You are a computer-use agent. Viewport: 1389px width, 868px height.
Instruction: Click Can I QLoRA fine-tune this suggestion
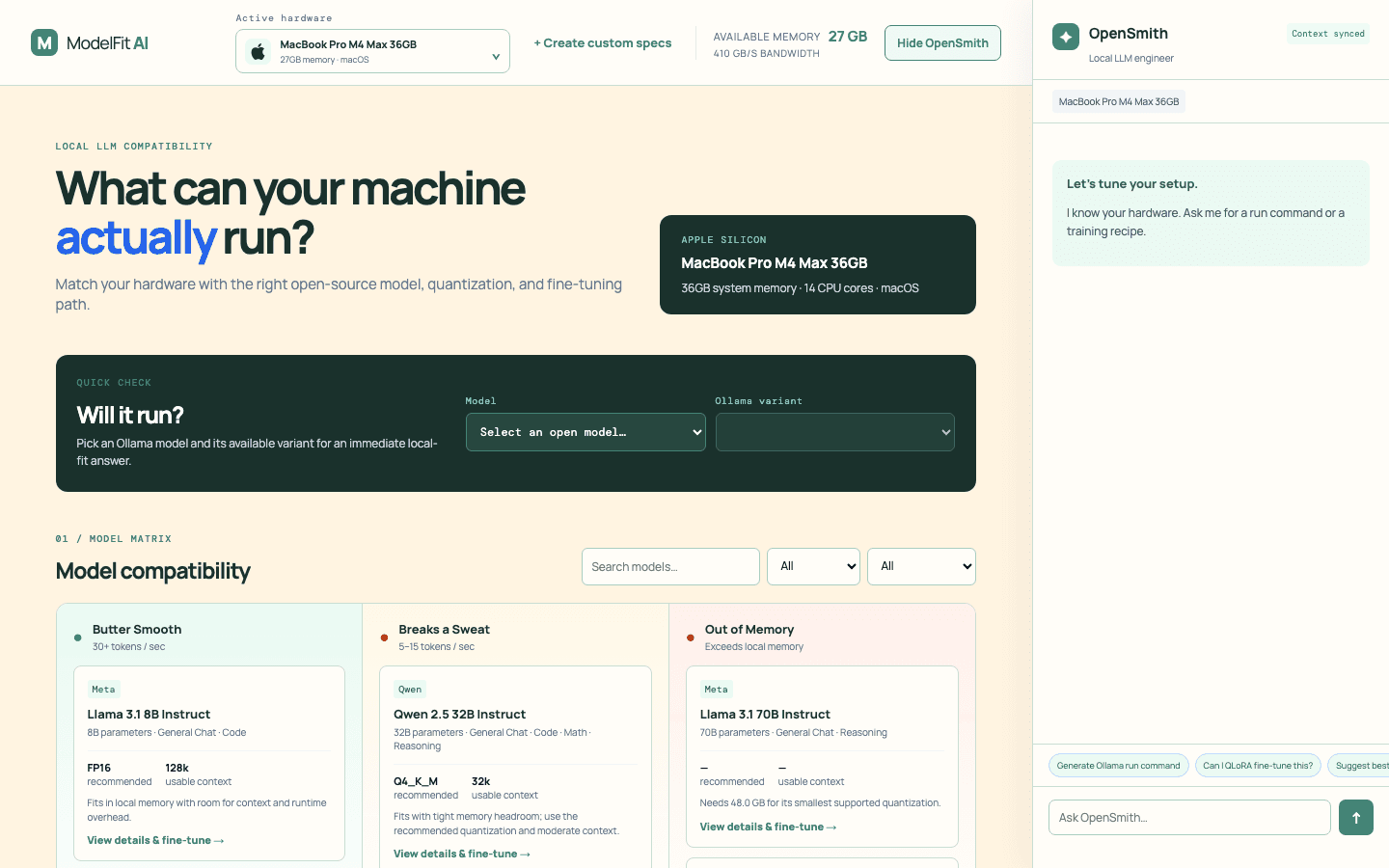pyautogui.click(x=1258, y=766)
